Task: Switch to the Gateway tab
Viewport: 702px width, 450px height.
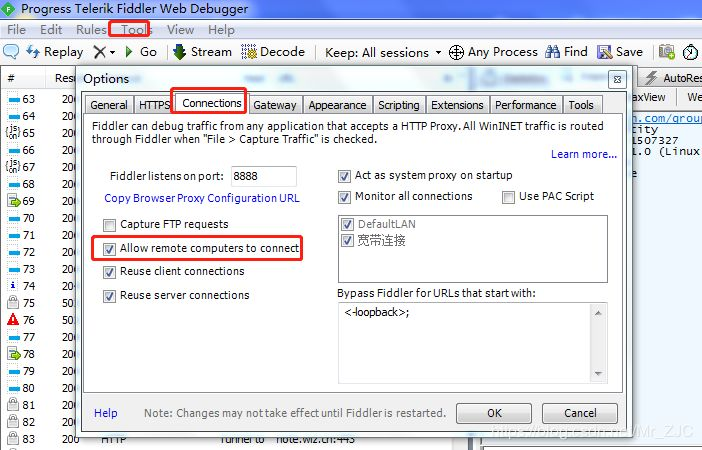Action: (275, 105)
